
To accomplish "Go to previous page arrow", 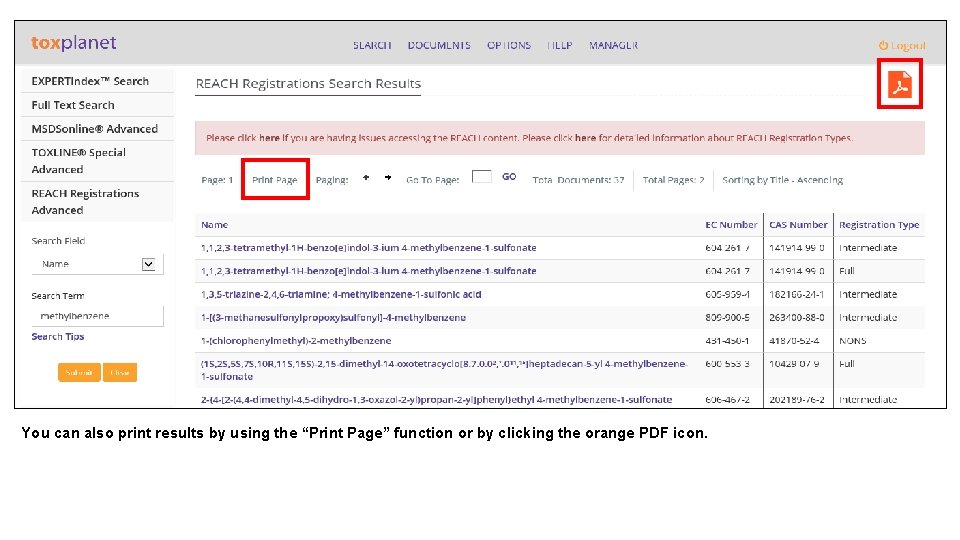I will tap(366, 178).
